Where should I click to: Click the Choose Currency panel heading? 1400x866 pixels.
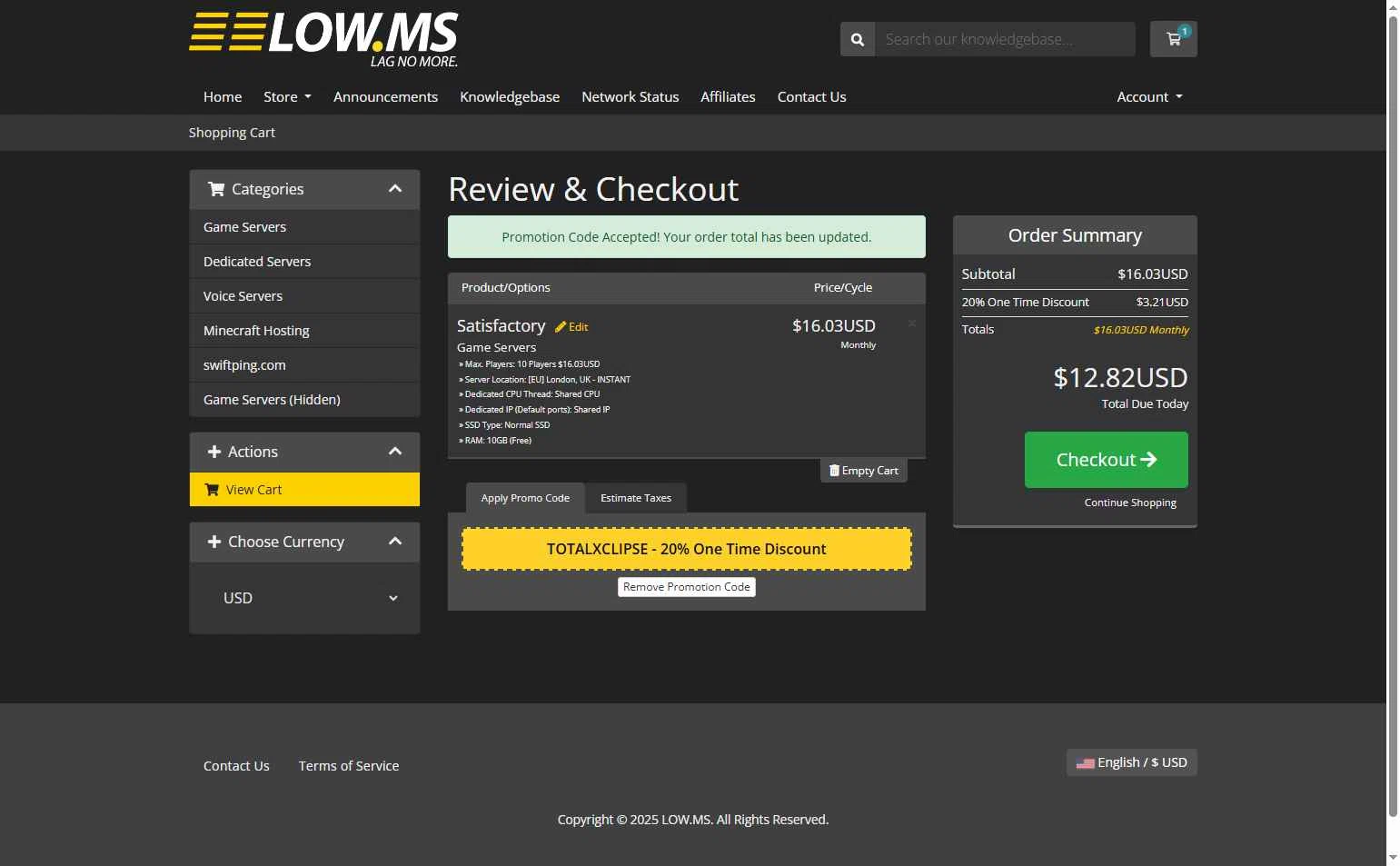click(304, 542)
